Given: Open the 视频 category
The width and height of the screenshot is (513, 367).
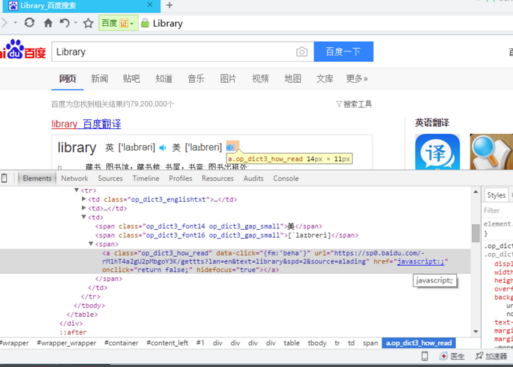Looking at the screenshot, I should point(260,79).
